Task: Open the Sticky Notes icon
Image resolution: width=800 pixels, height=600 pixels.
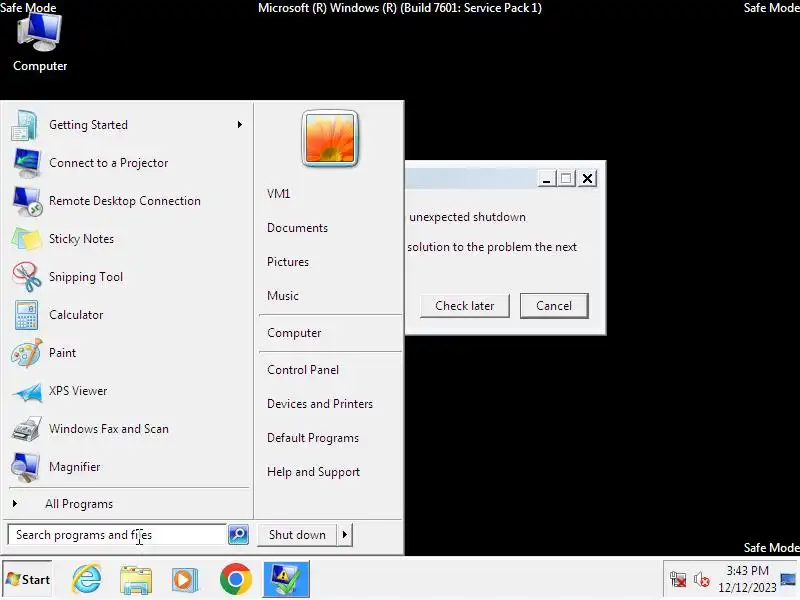Action: 26,239
